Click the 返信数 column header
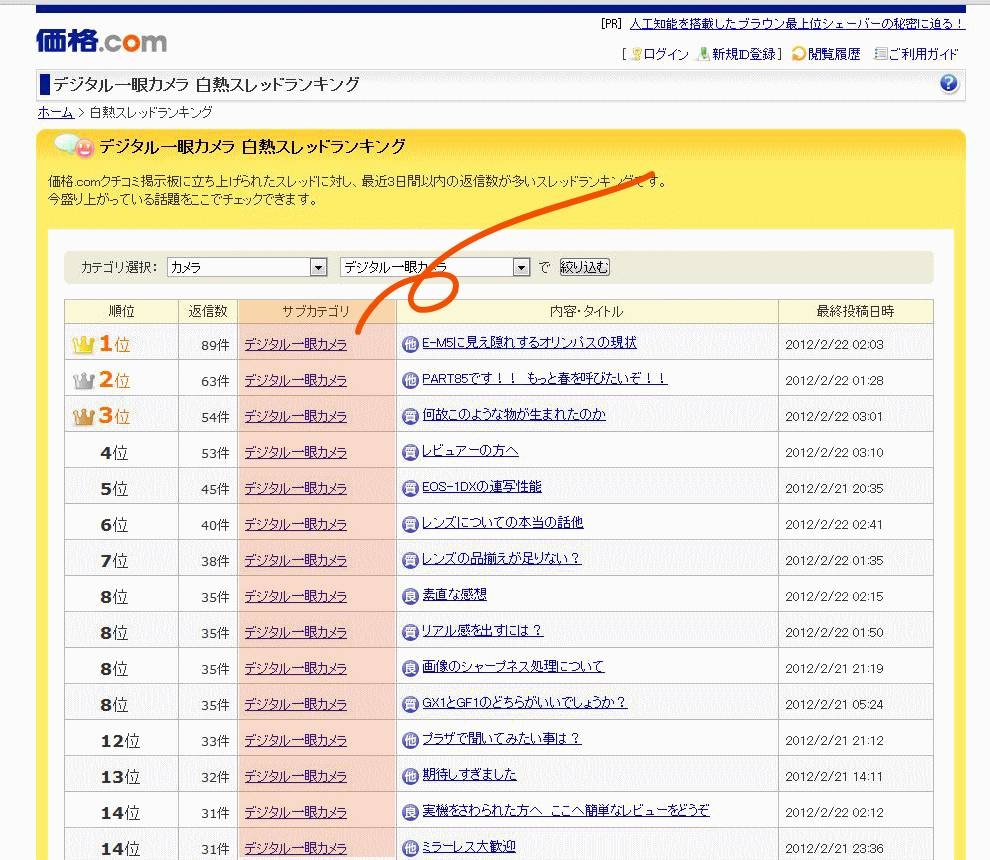This screenshot has height=860, width=990. click(x=208, y=311)
